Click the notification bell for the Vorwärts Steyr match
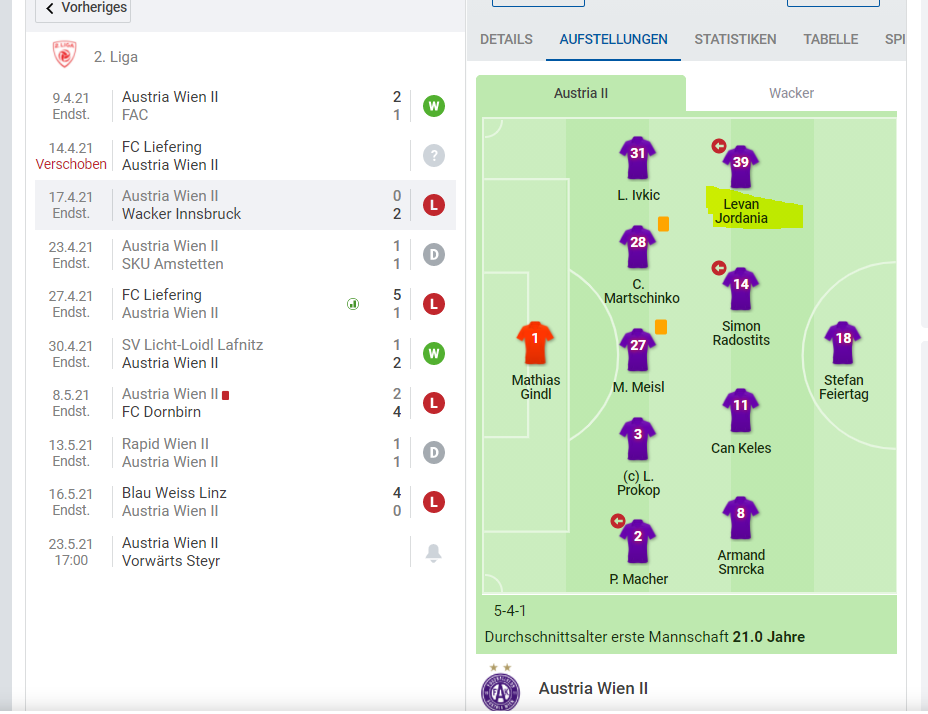 click(x=434, y=552)
